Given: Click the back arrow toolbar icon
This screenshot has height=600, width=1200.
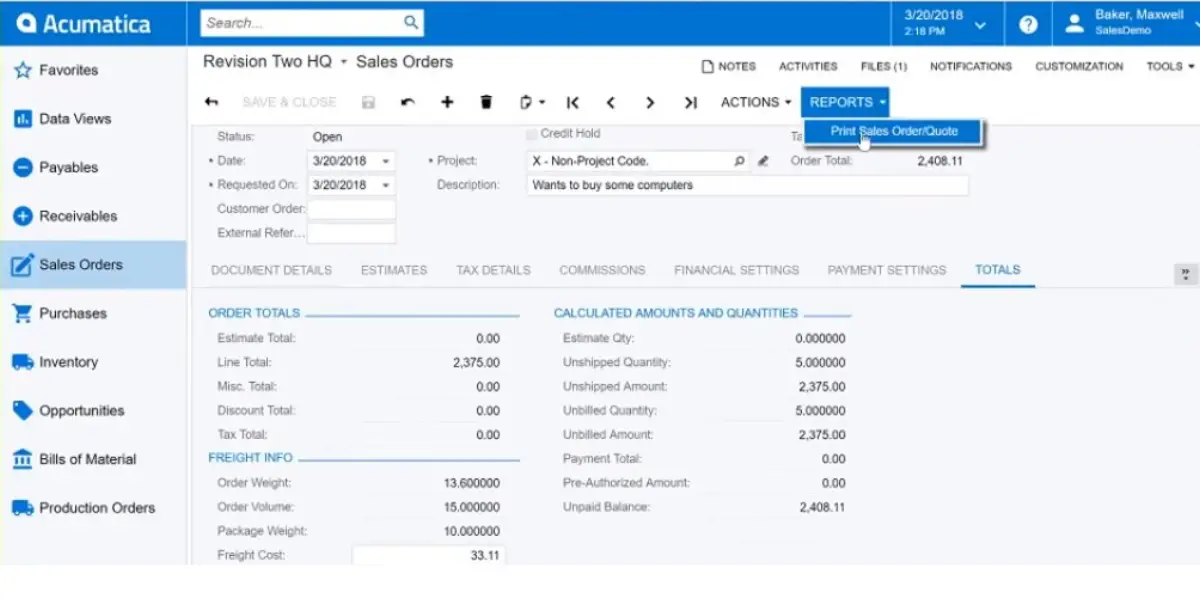Looking at the screenshot, I should [211, 102].
